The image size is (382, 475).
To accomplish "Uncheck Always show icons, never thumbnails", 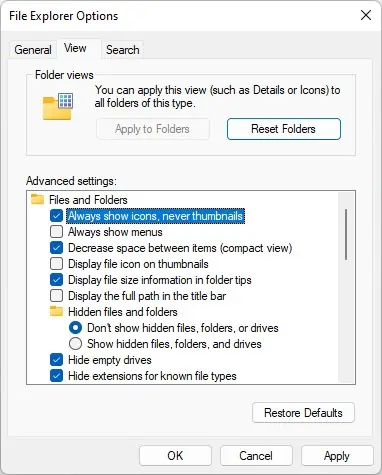I will click(x=56, y=216).
